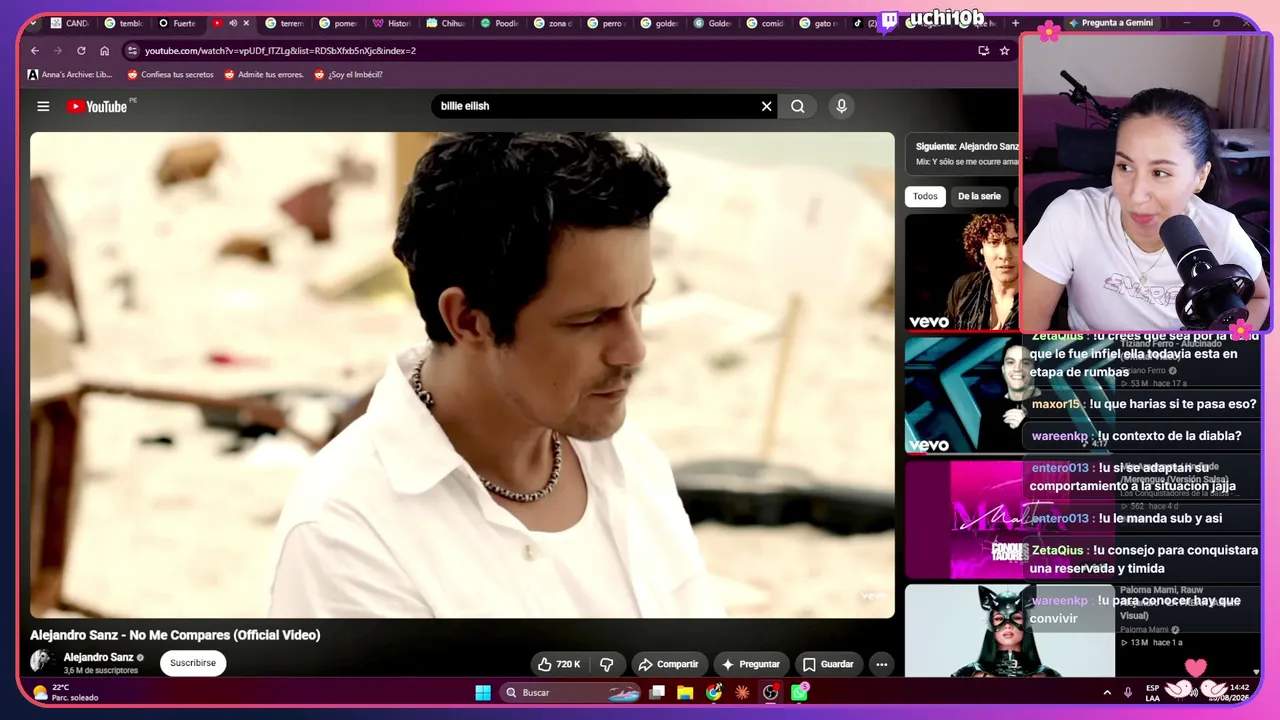
Task: Mute the YouTube tab audio icon
Action: (x=233, y=23)
